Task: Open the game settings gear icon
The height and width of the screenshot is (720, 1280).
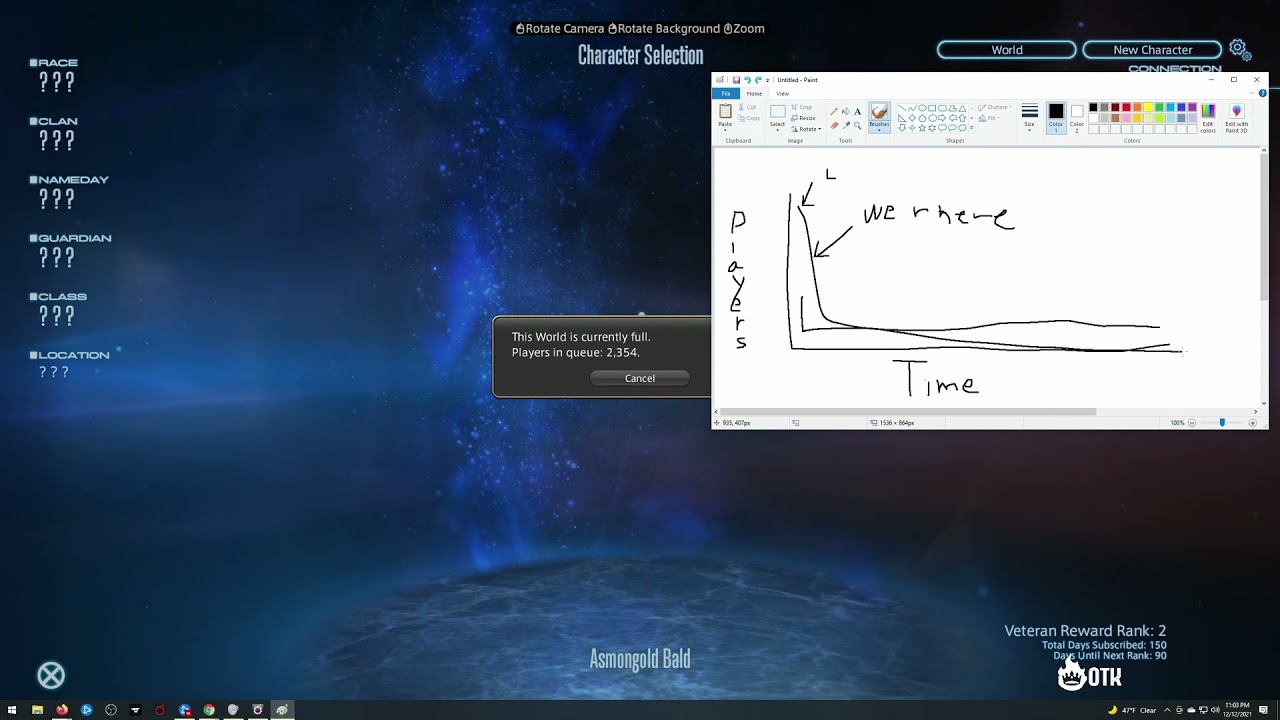Action: coord(1238,49)
